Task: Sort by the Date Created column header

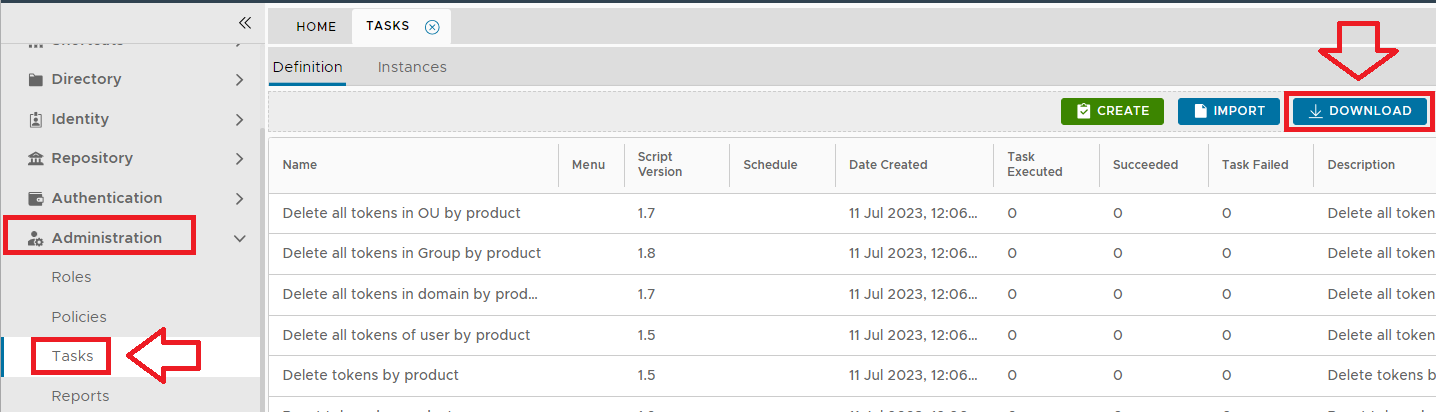Action: [888, 165]
